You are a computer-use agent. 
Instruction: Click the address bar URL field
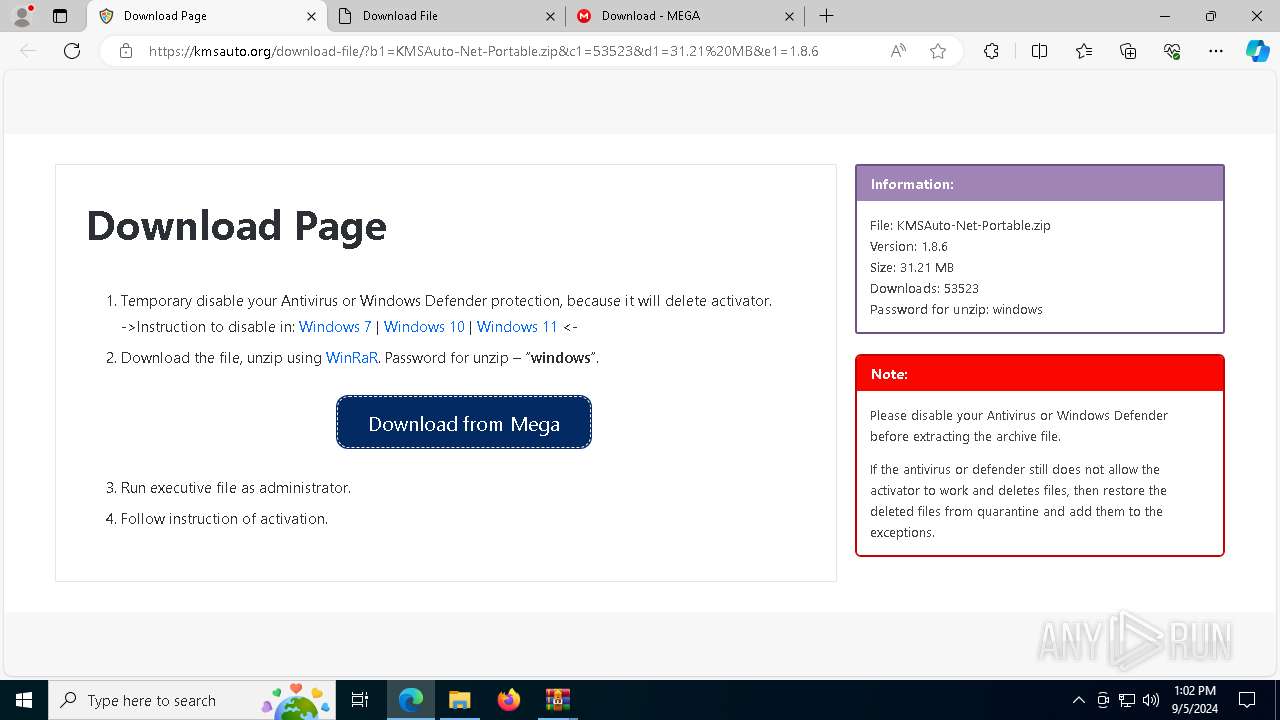[x=483, y=51]
